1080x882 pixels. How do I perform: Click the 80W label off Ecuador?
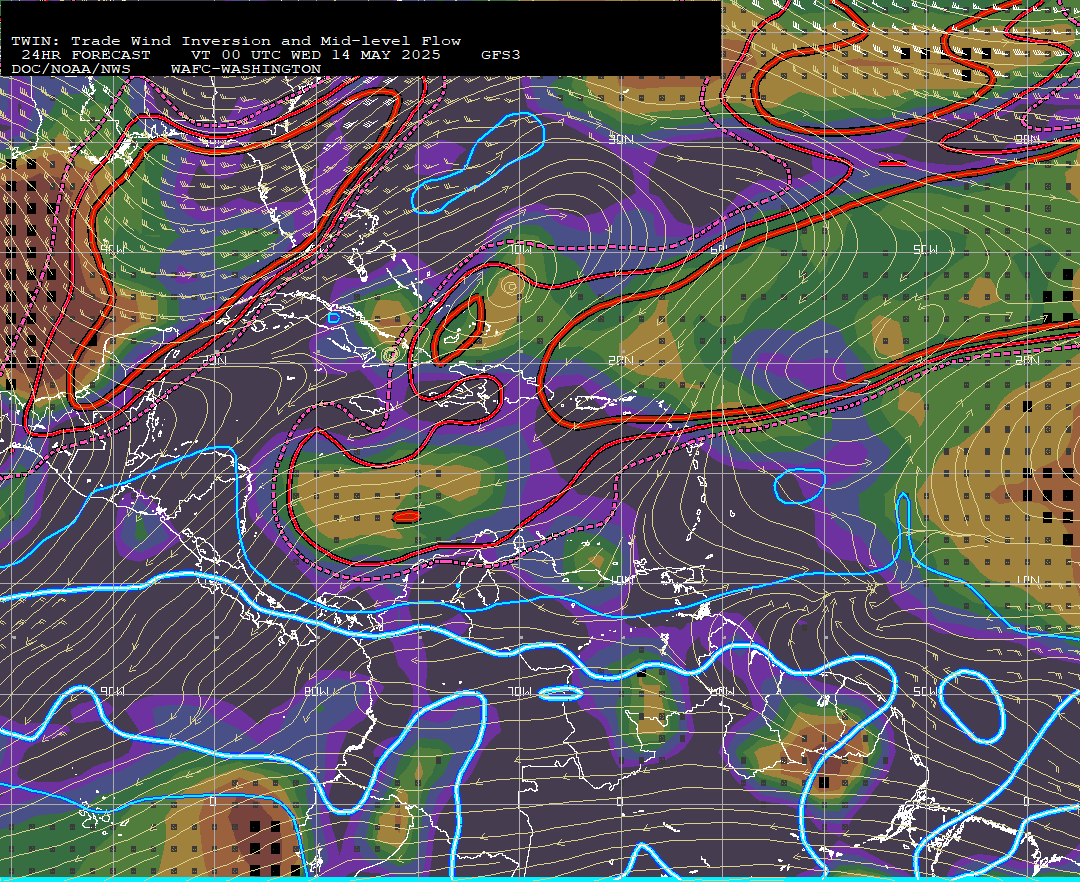coord(316,691)
